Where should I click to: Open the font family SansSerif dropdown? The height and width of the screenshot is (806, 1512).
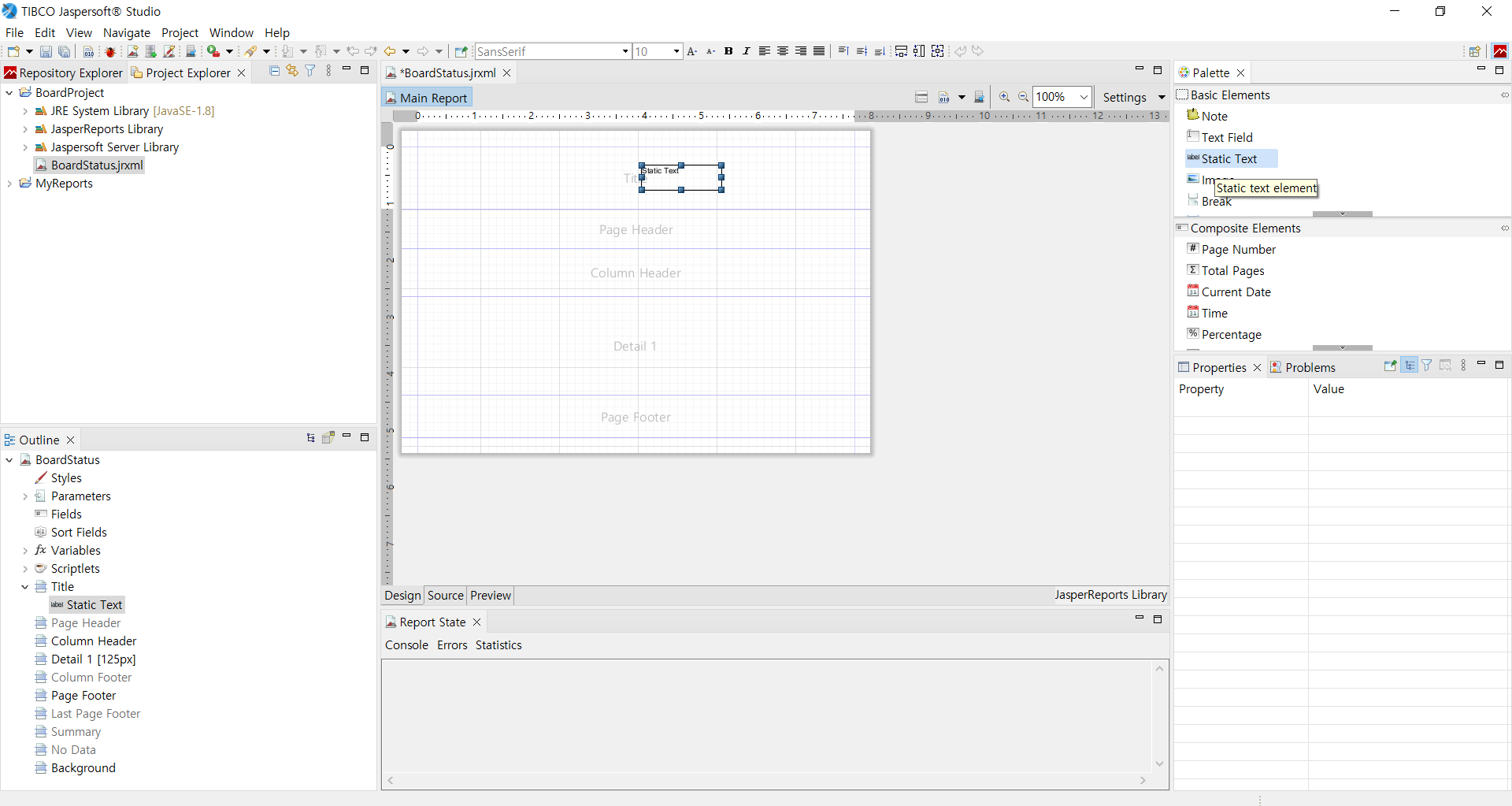625,51
